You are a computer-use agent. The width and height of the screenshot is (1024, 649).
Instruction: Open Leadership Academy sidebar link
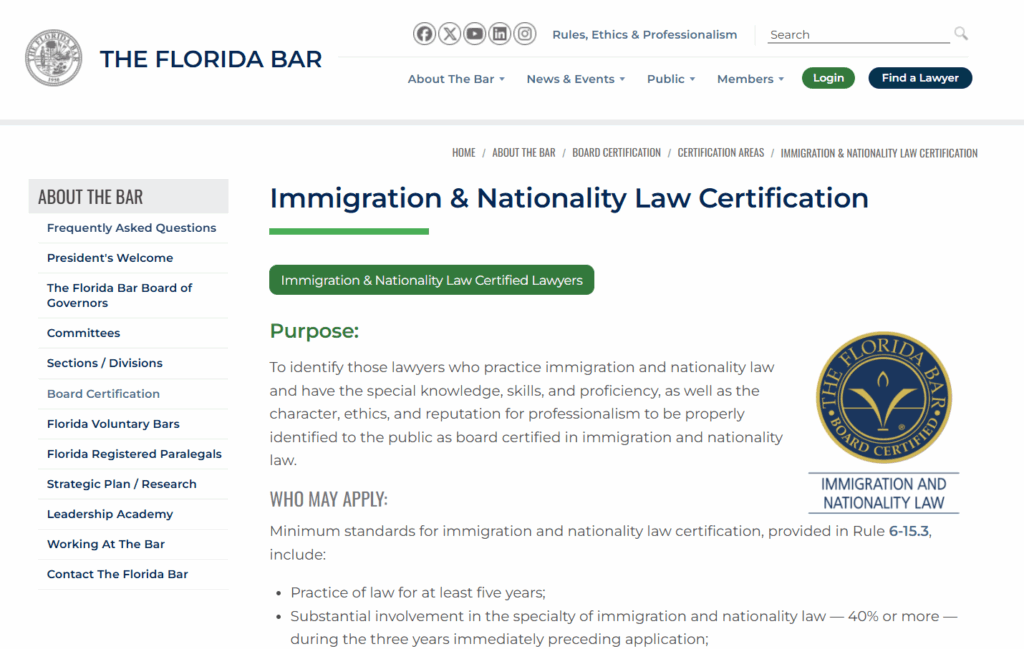[110, 514]
